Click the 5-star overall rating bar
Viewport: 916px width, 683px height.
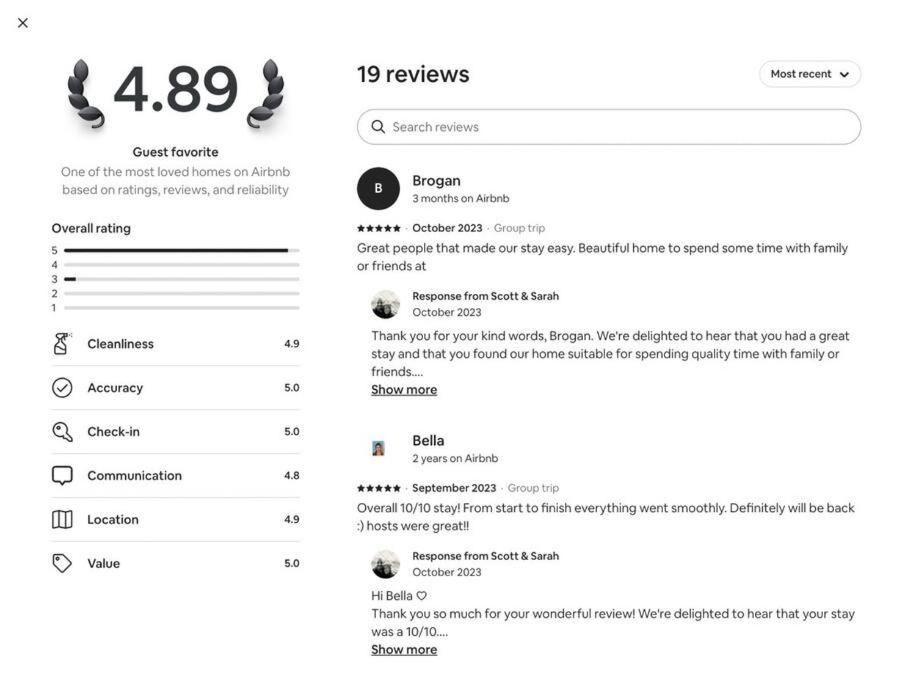pos(182,250)
